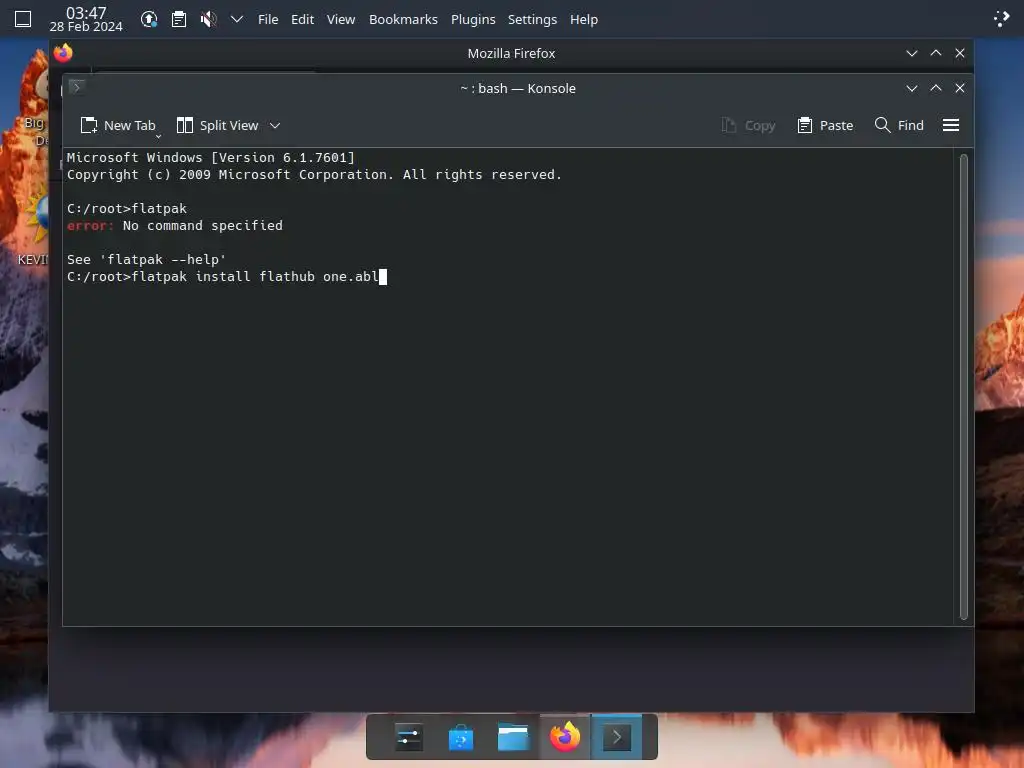This screenshot has width=1024, height=768.
Task: Open System Settings from the dock
Action: click(409, 737)
